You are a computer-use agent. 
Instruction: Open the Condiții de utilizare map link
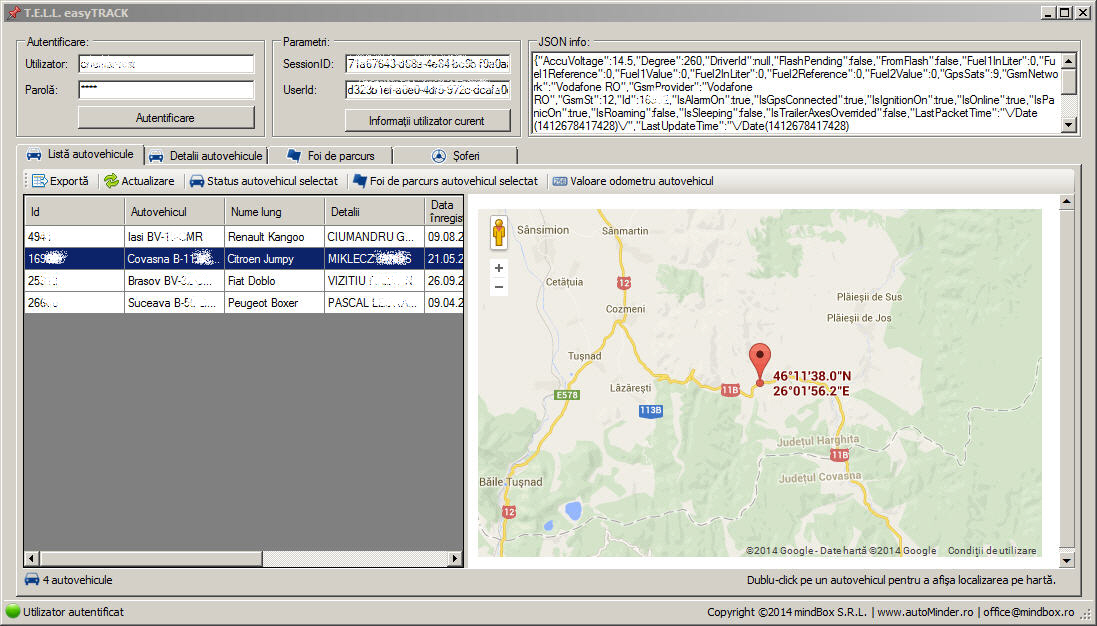[x=992, y=550]
